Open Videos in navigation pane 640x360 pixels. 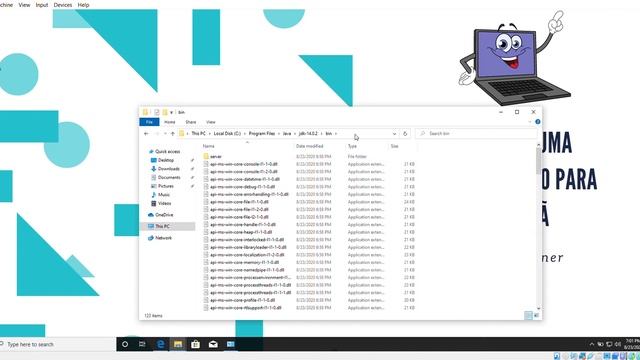[x=164, y=203]
